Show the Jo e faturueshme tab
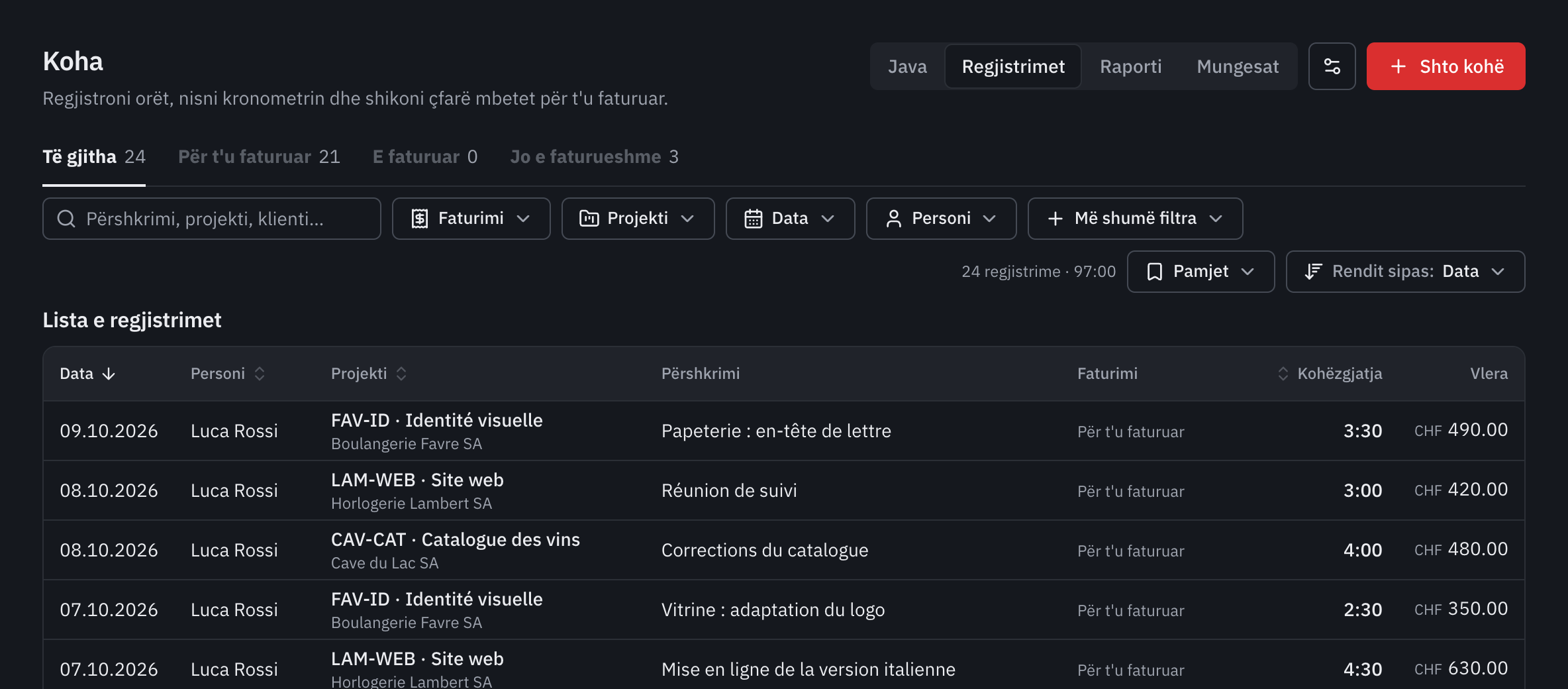 pos(594,157)
